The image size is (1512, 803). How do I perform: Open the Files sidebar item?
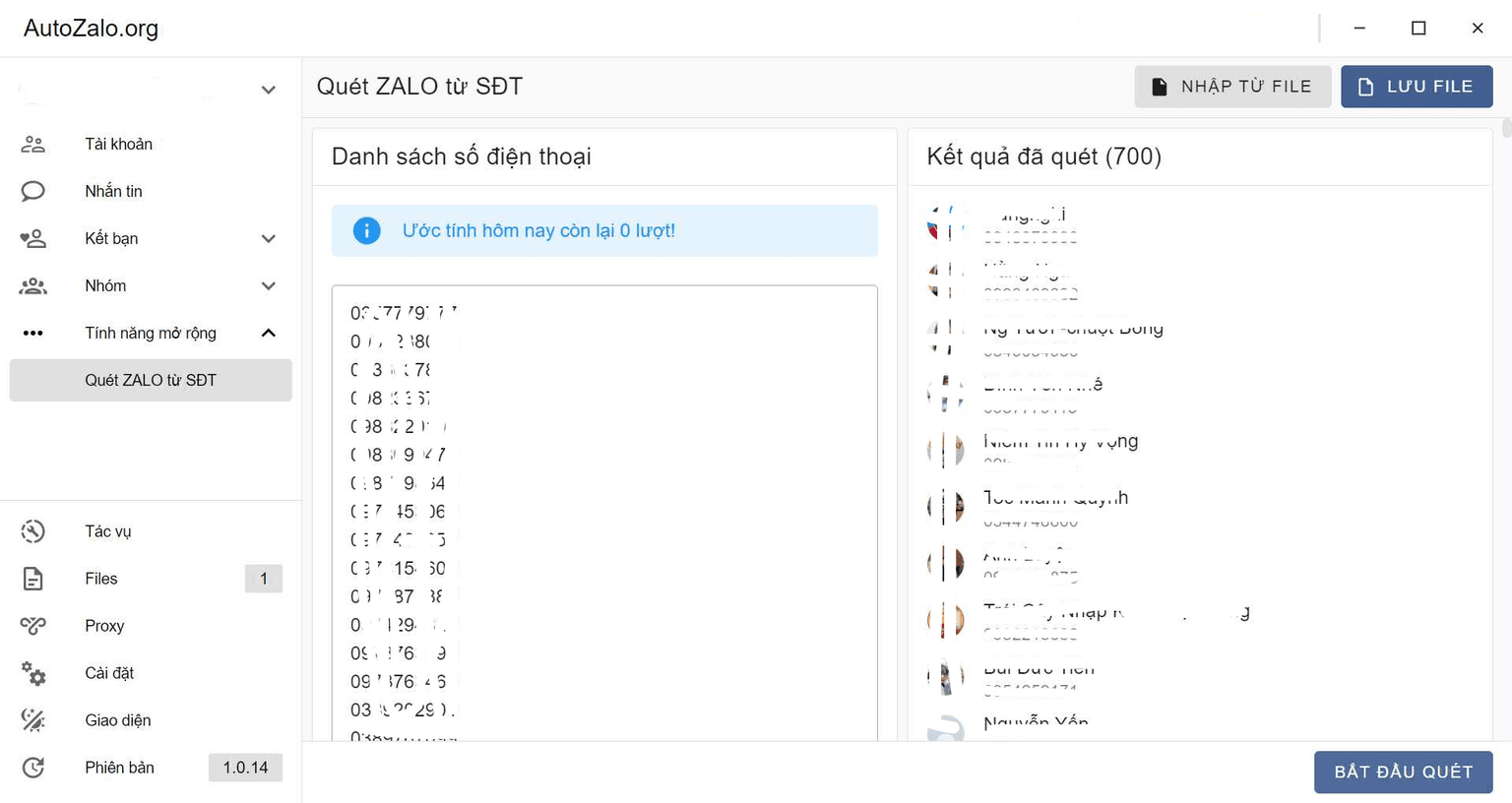click(100, 579)
